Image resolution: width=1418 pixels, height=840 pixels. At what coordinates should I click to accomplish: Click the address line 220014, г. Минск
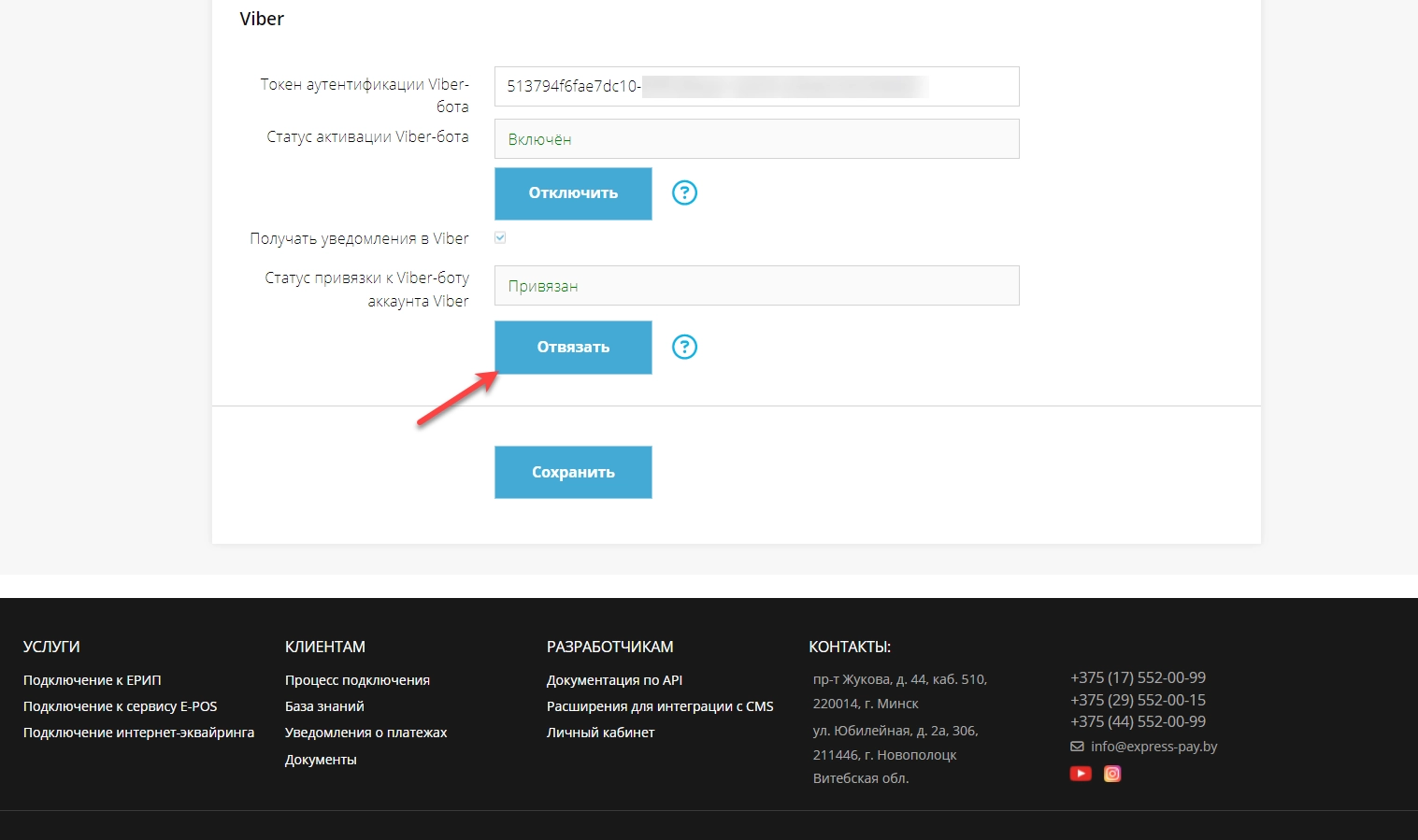pos(866,704)
